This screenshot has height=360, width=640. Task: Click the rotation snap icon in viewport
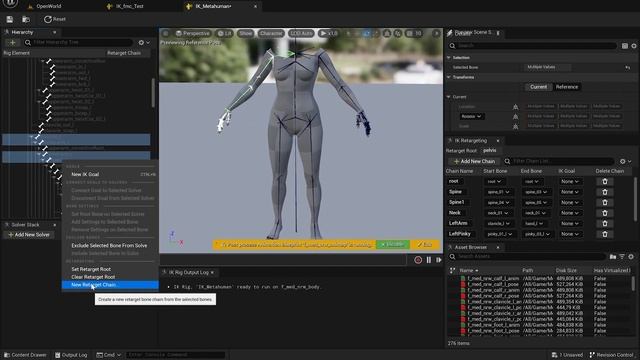(x=398, y=33)
